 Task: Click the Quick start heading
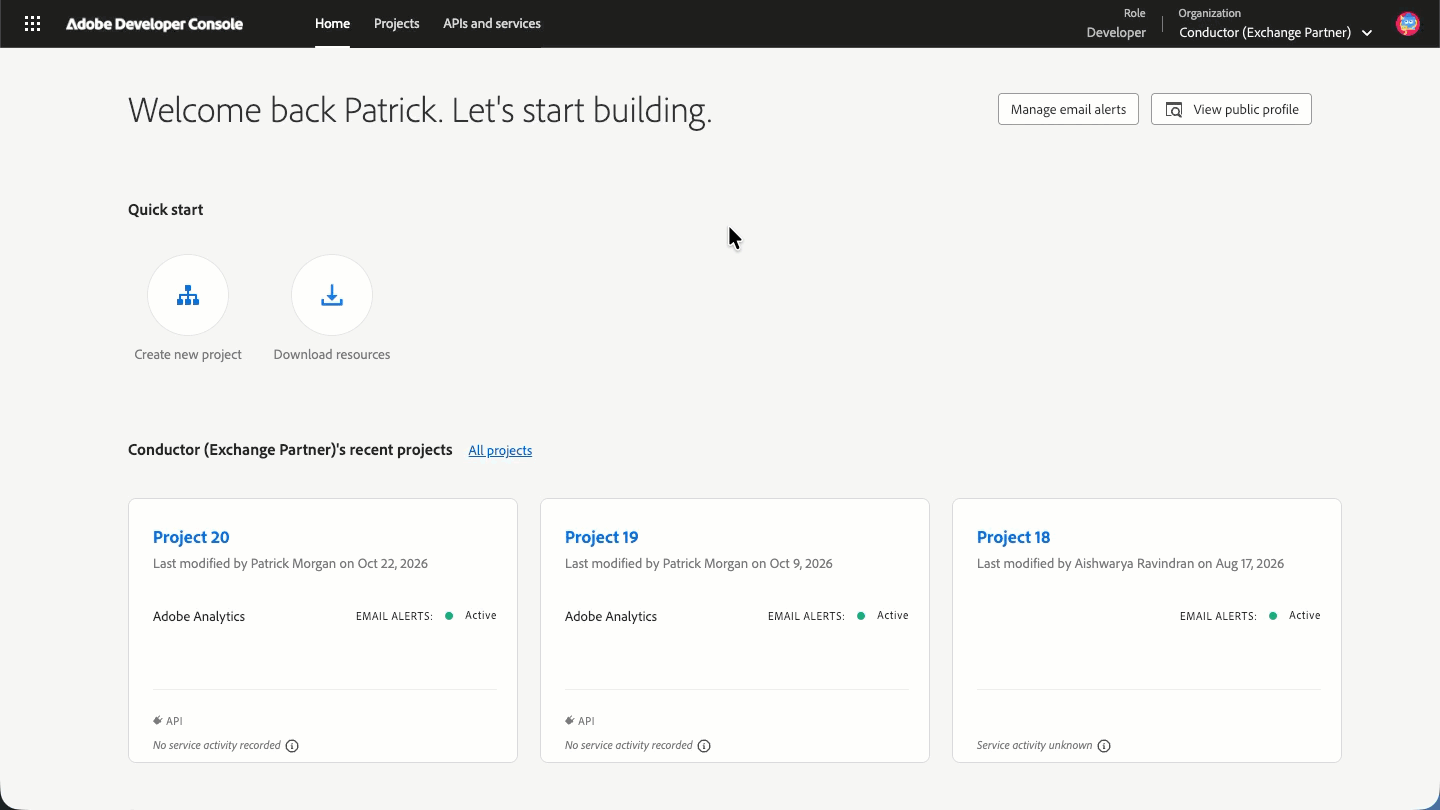point(165,210)
